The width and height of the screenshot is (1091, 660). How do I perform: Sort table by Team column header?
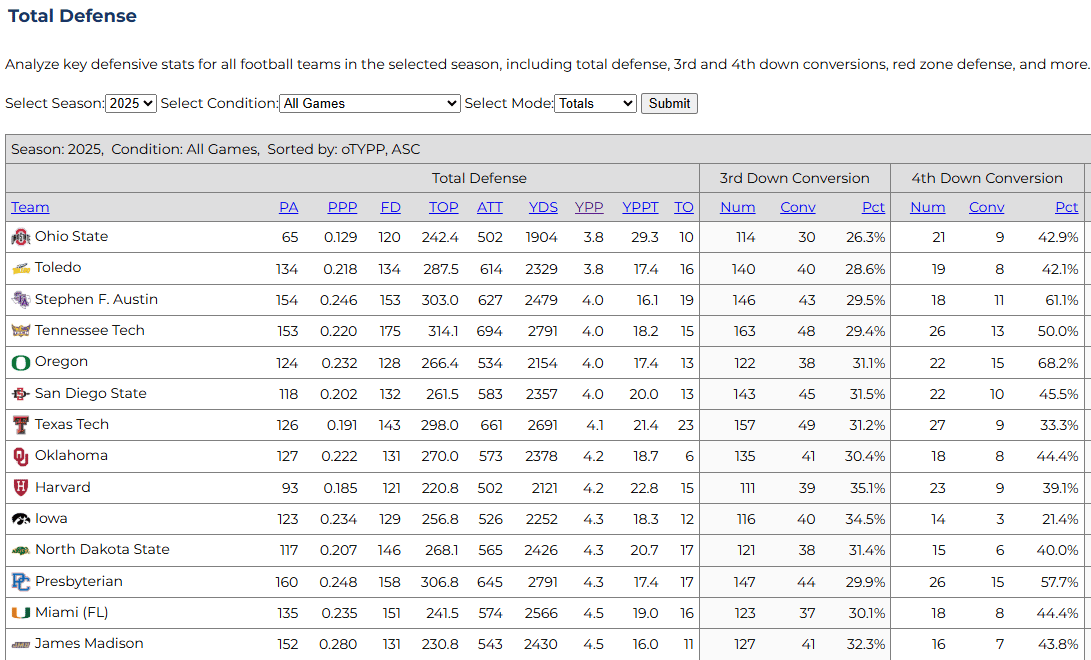click(30, 207)
